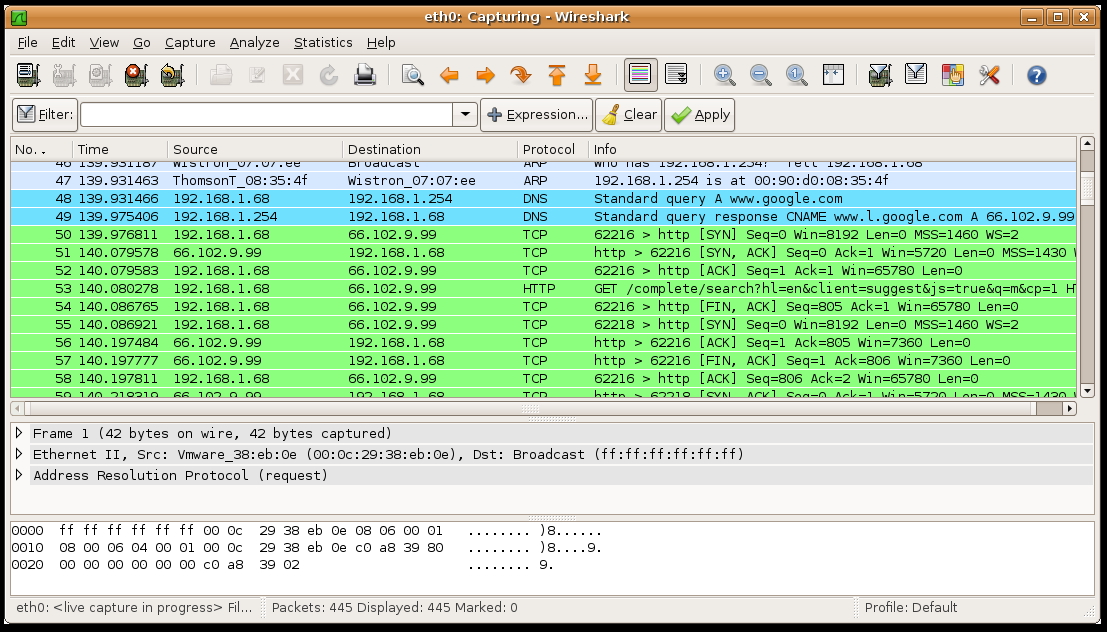Go forward in packet history arrow
The width and height of the screenshot is (1107, 632).
pyautogui.click(x=485, y=75)
